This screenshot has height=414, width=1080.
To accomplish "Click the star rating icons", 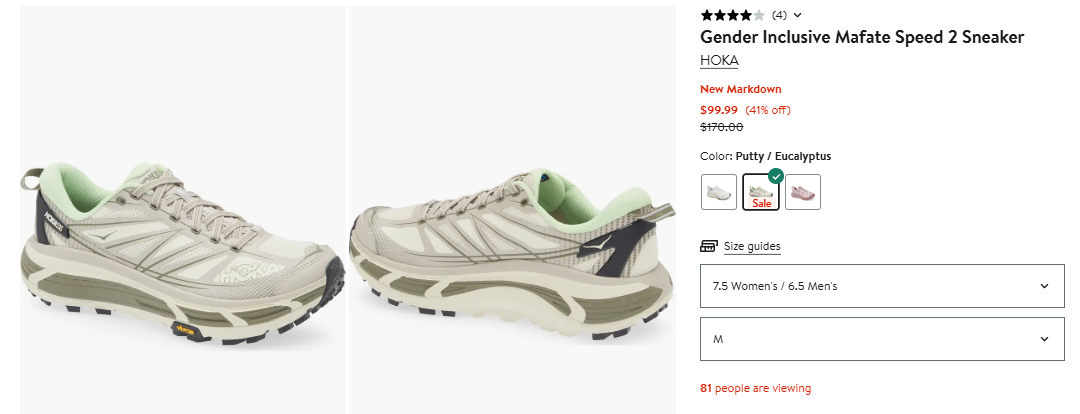I will click(x=732, y=14).
